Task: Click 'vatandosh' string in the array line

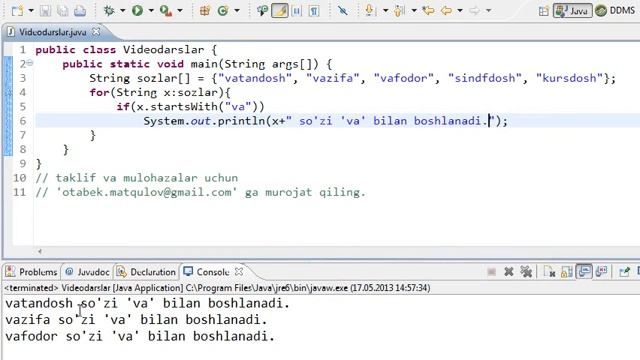Action: point(255,78)
